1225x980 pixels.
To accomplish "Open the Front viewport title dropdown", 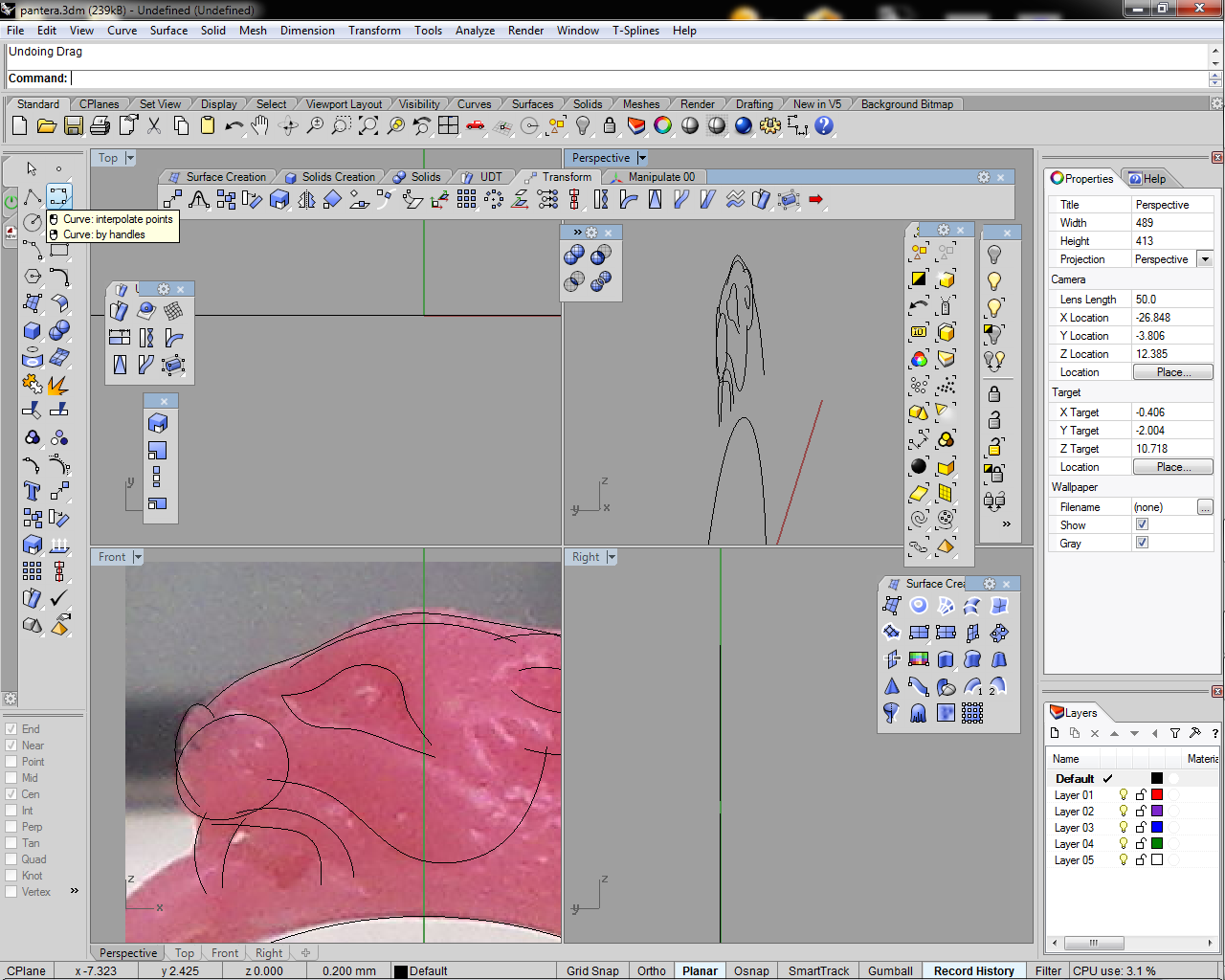I will pos(138,557).
